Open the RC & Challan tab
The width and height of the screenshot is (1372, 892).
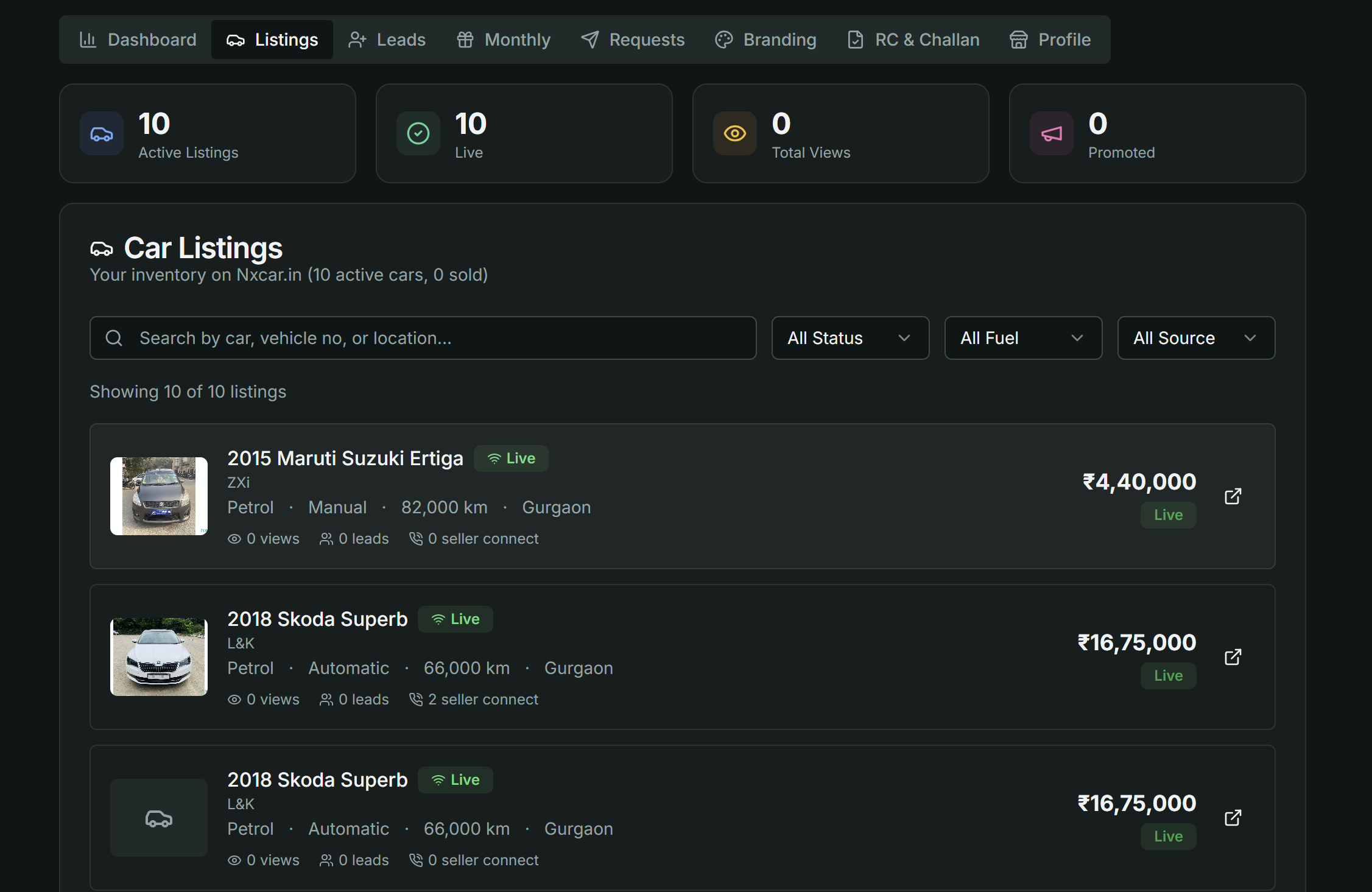point(913,40)
